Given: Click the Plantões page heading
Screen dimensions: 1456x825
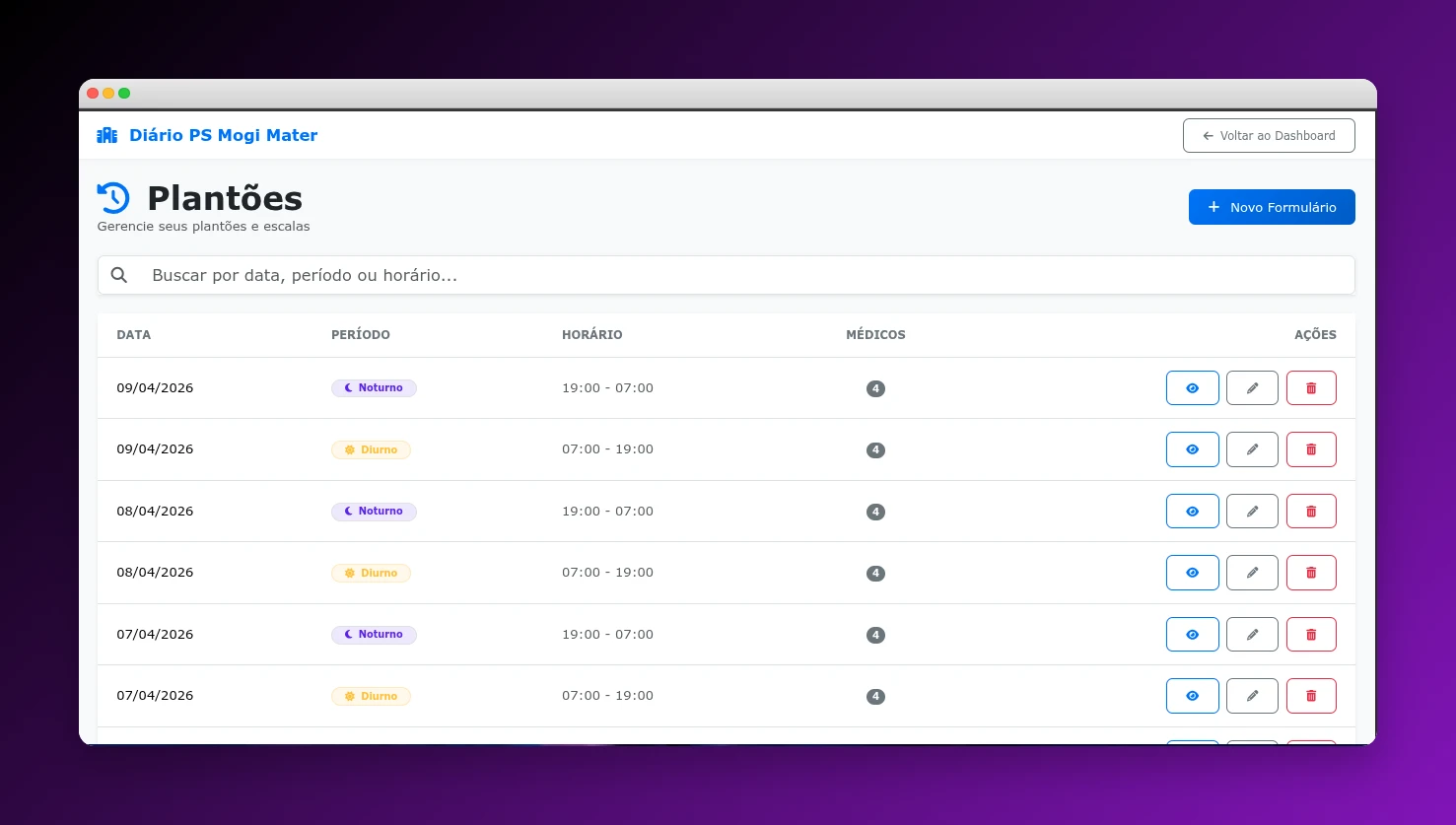Looking at the screenshot, I should pos(225,198).
